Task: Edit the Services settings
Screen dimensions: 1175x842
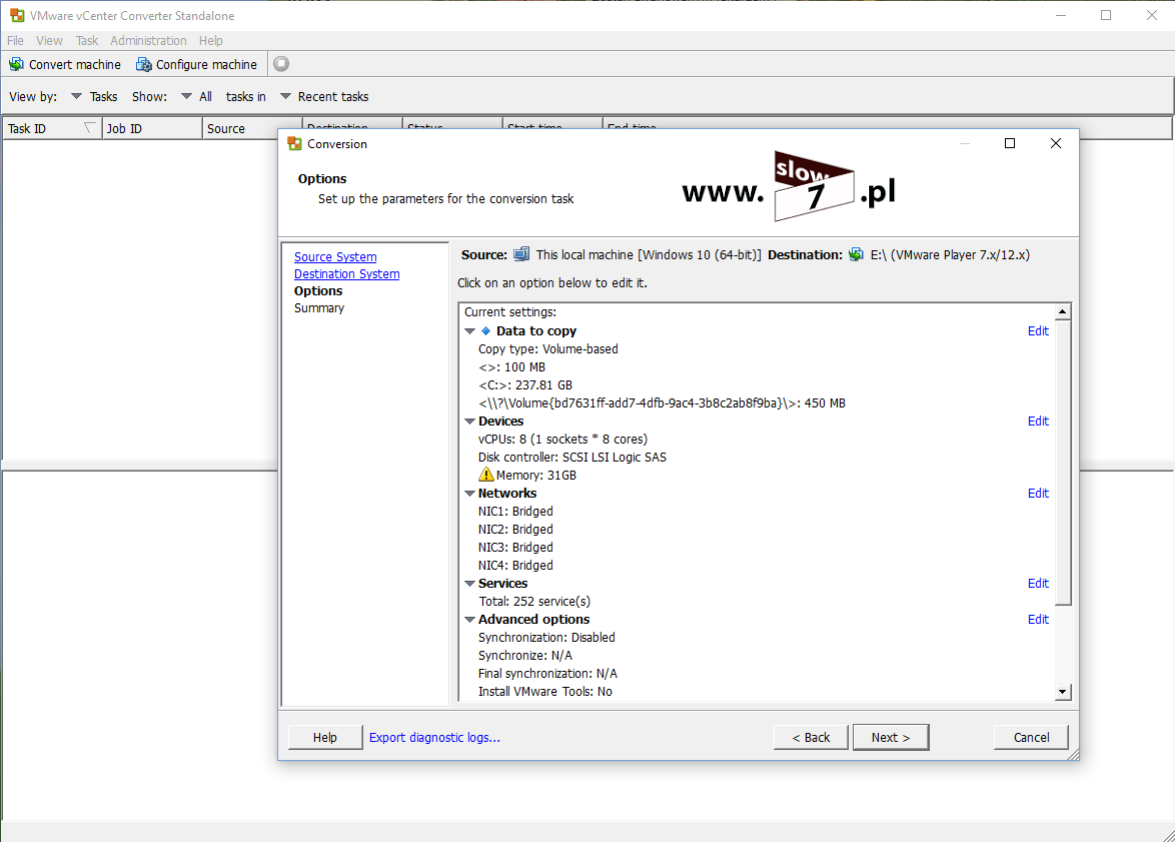Action: pyautogui.click(x=1038, y=583)
